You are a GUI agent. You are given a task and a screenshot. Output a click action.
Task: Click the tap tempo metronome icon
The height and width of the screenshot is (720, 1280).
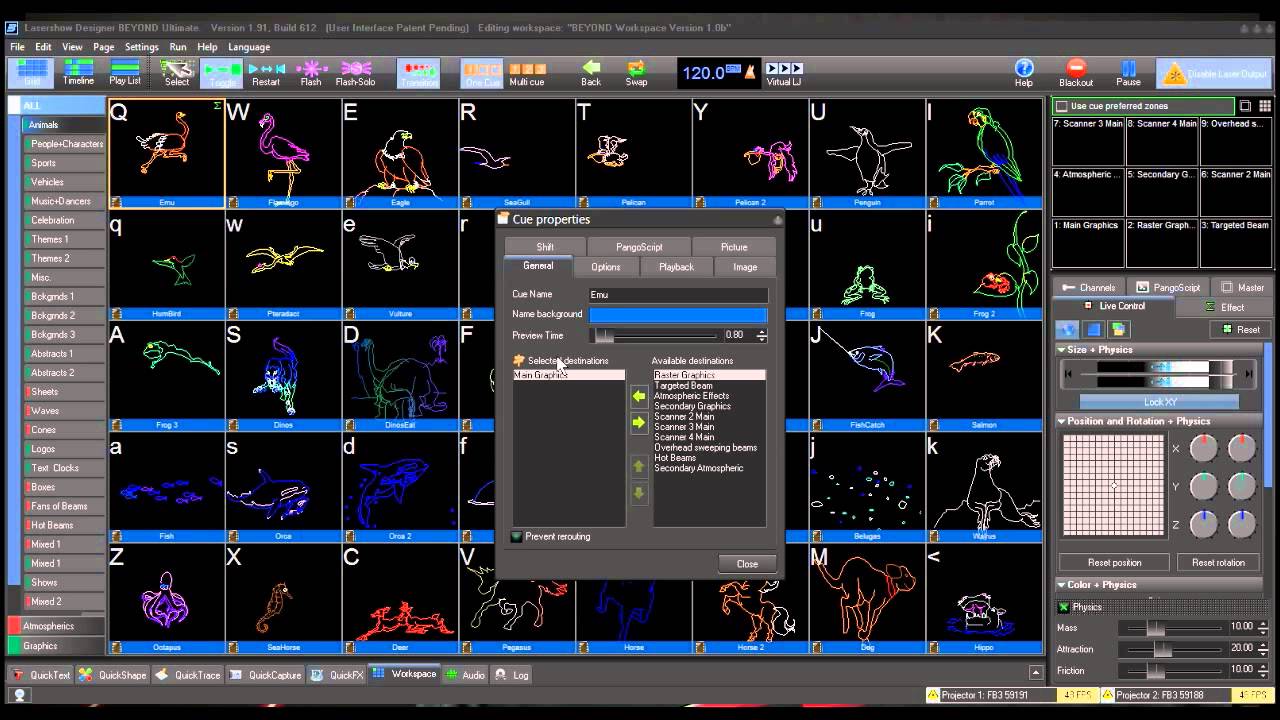pyautogui.click(x=749, y=72)
